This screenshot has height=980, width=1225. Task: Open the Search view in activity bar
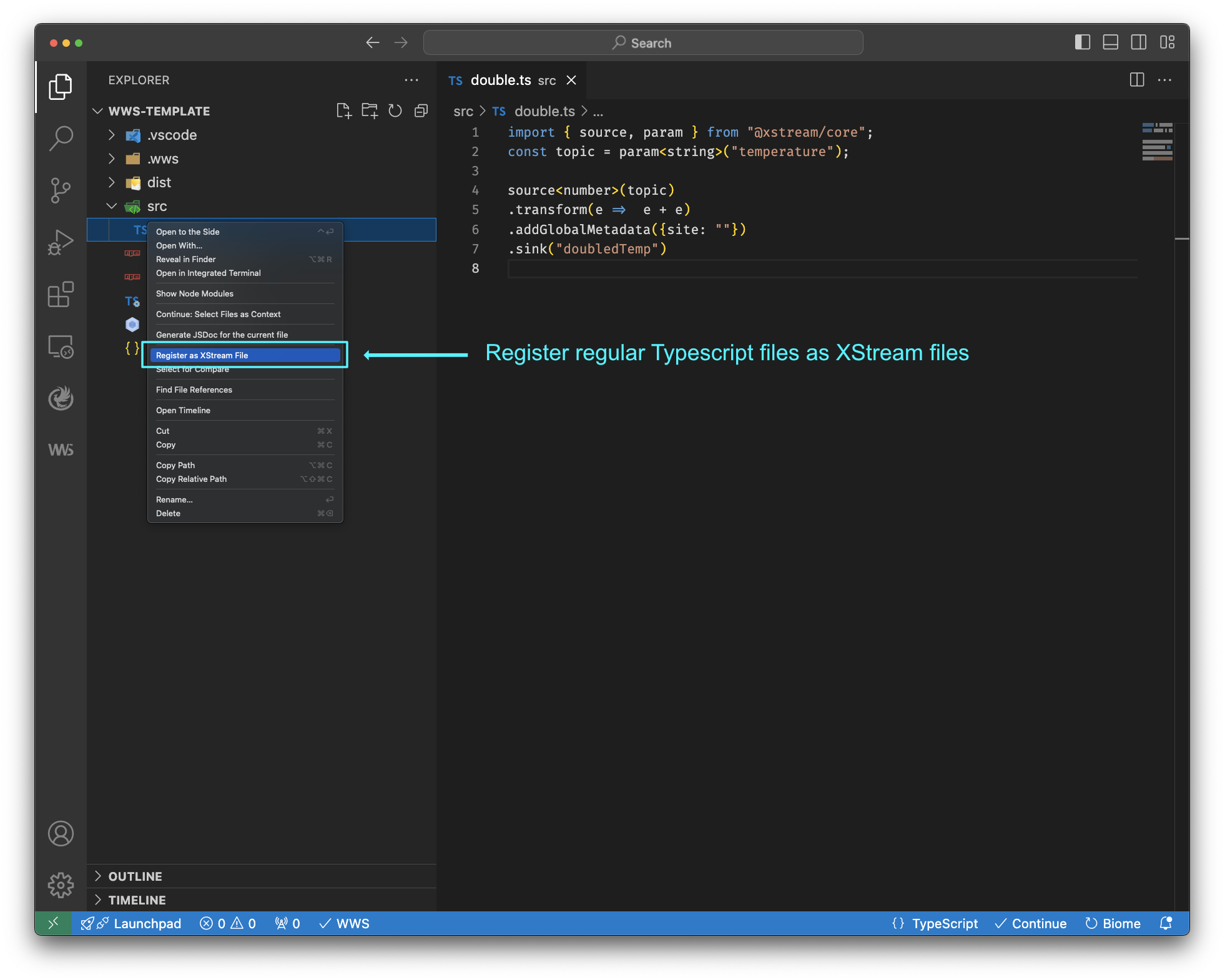(x=61, y=138)
